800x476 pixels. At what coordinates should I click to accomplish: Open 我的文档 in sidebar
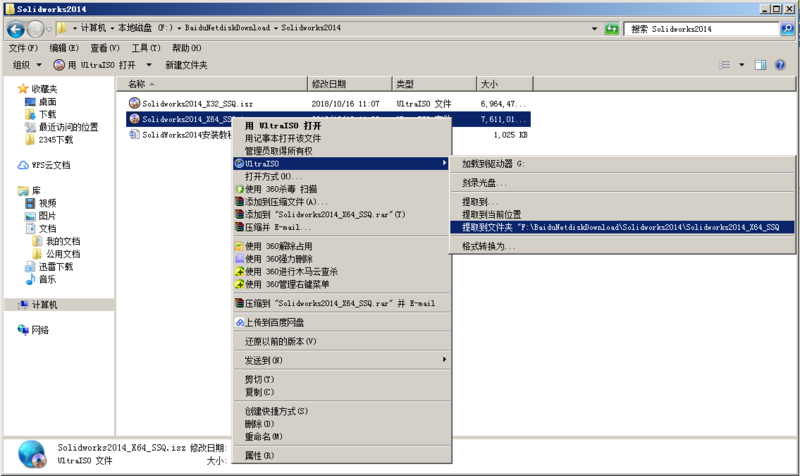pos(56,241)
